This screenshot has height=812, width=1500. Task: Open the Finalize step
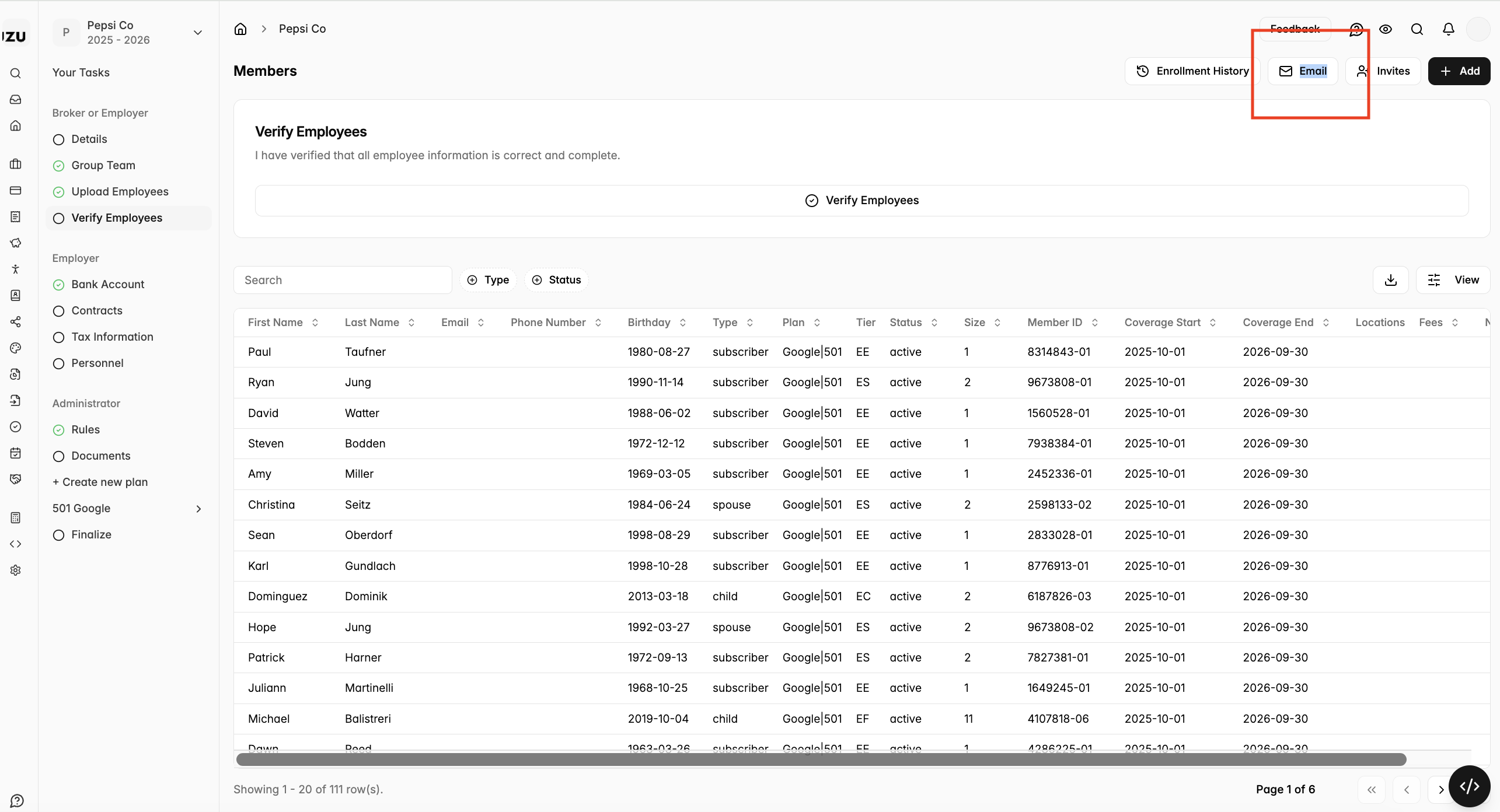[x=128, y=534]
